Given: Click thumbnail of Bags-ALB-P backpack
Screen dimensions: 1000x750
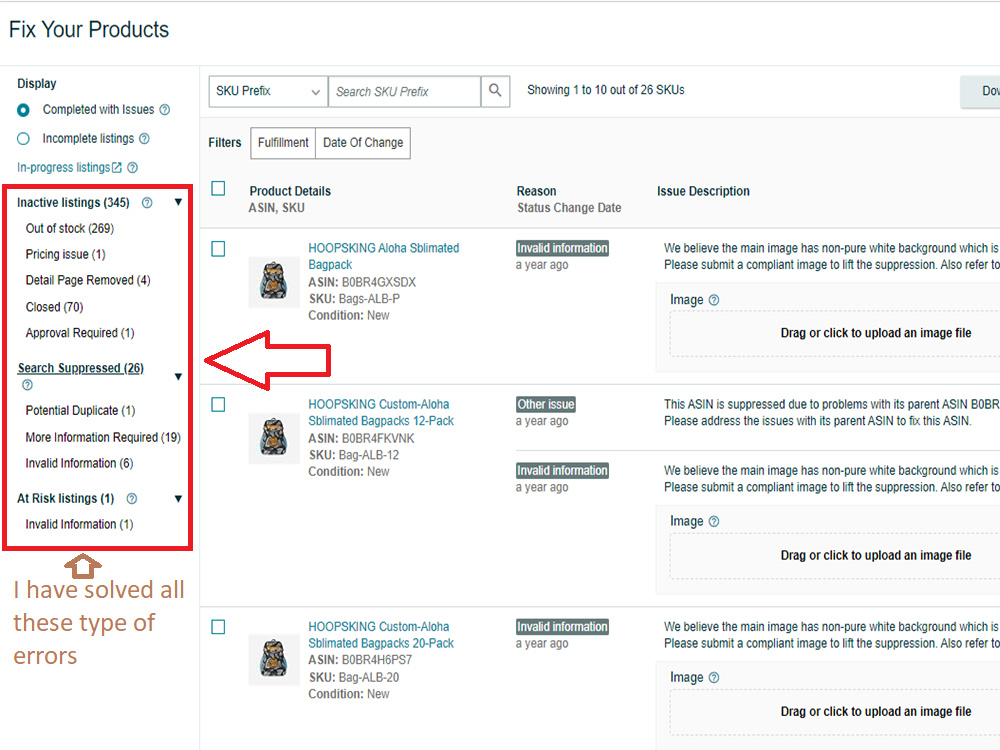Looking at the screenshot, I should 274,282.
